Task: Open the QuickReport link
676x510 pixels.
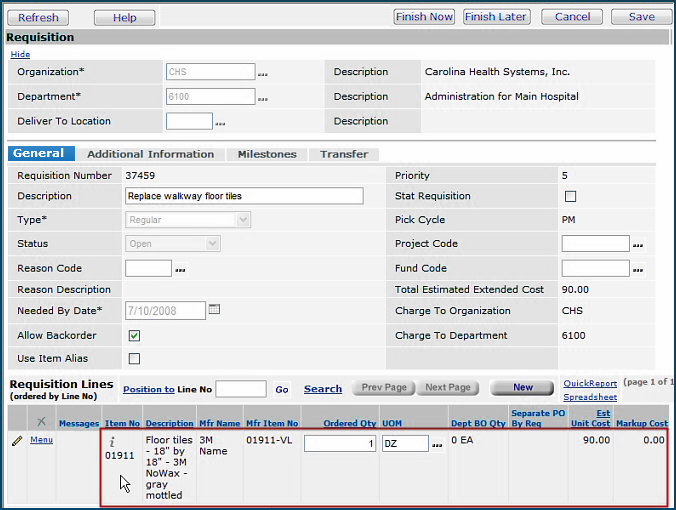Action: tap(589, 382)
